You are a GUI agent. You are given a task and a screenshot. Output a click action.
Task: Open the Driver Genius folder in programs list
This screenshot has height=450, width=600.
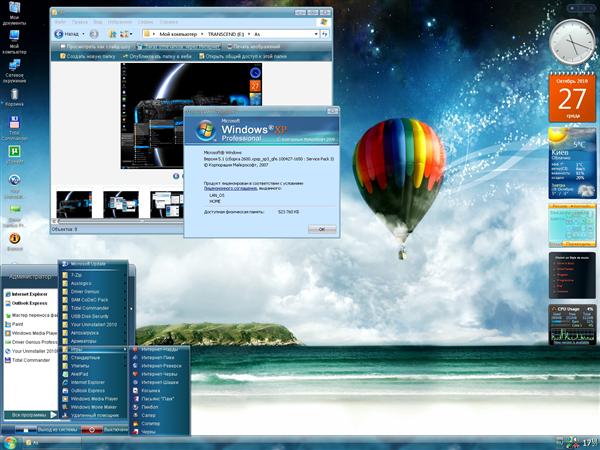pyautogui.click(x=94, y=292)
